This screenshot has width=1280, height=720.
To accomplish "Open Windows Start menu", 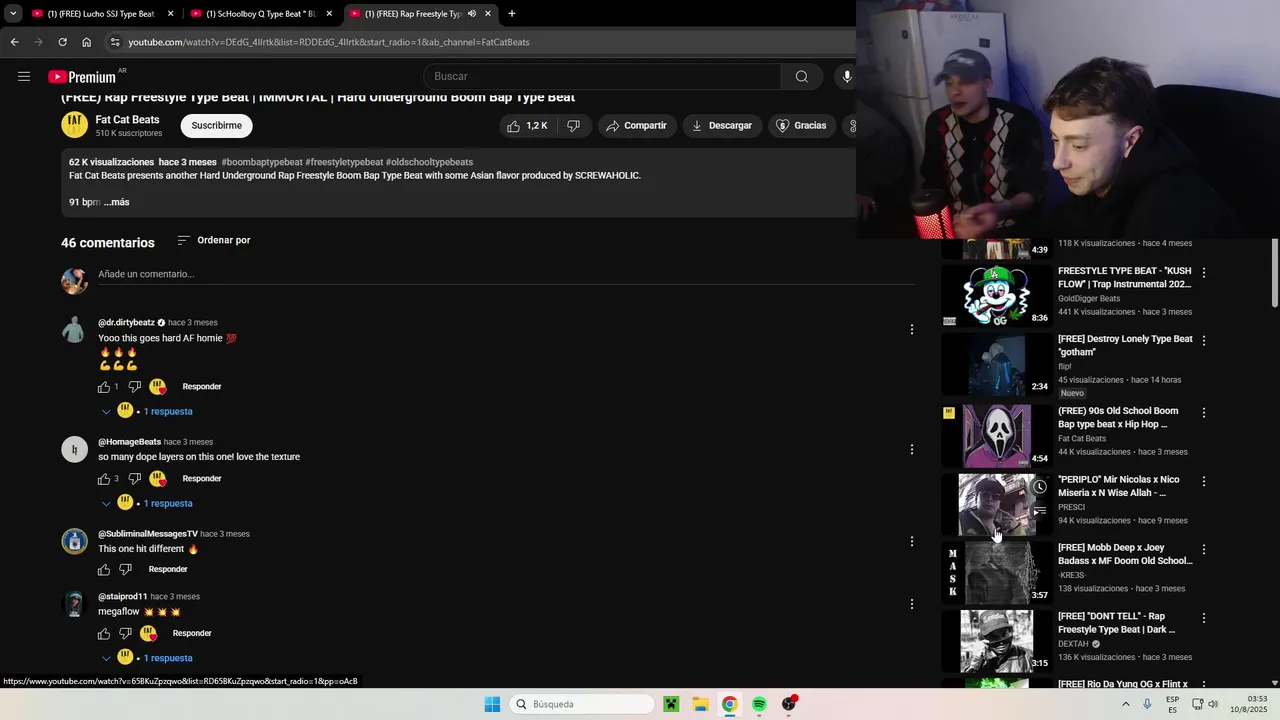I will click(492, 704).
